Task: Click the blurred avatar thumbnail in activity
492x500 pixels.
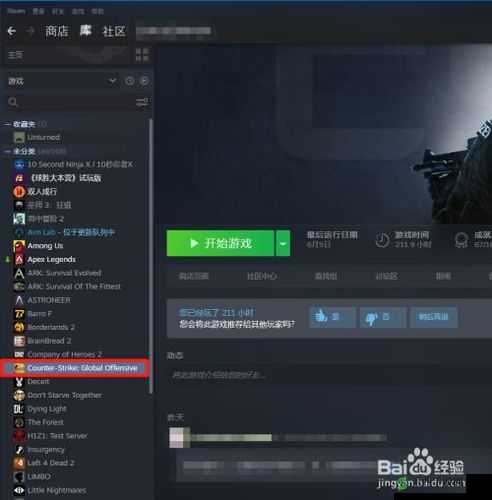Action: tap(179, 438)
